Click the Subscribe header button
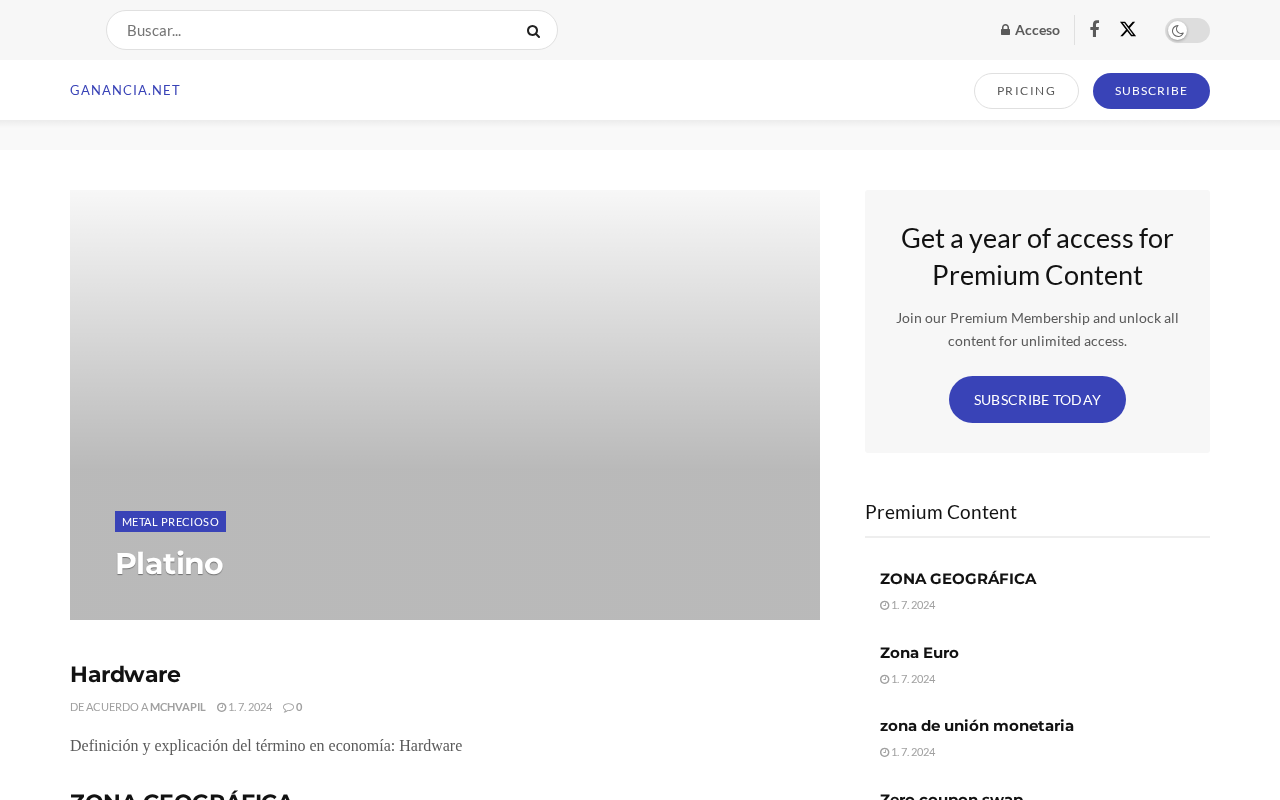1280x800 pixels. [x=1151, y=91]
